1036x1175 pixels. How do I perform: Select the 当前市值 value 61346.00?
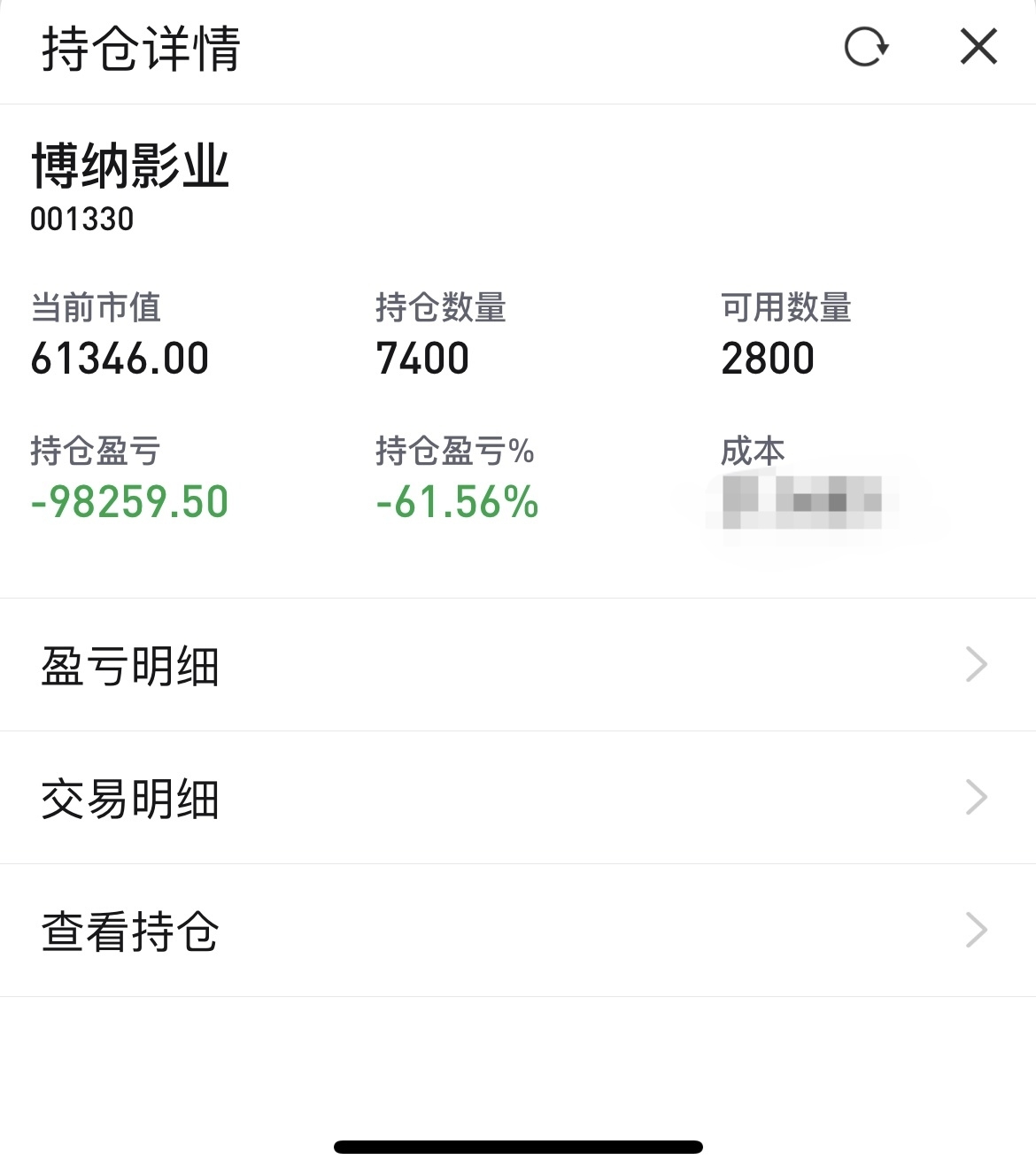(120, 359)
